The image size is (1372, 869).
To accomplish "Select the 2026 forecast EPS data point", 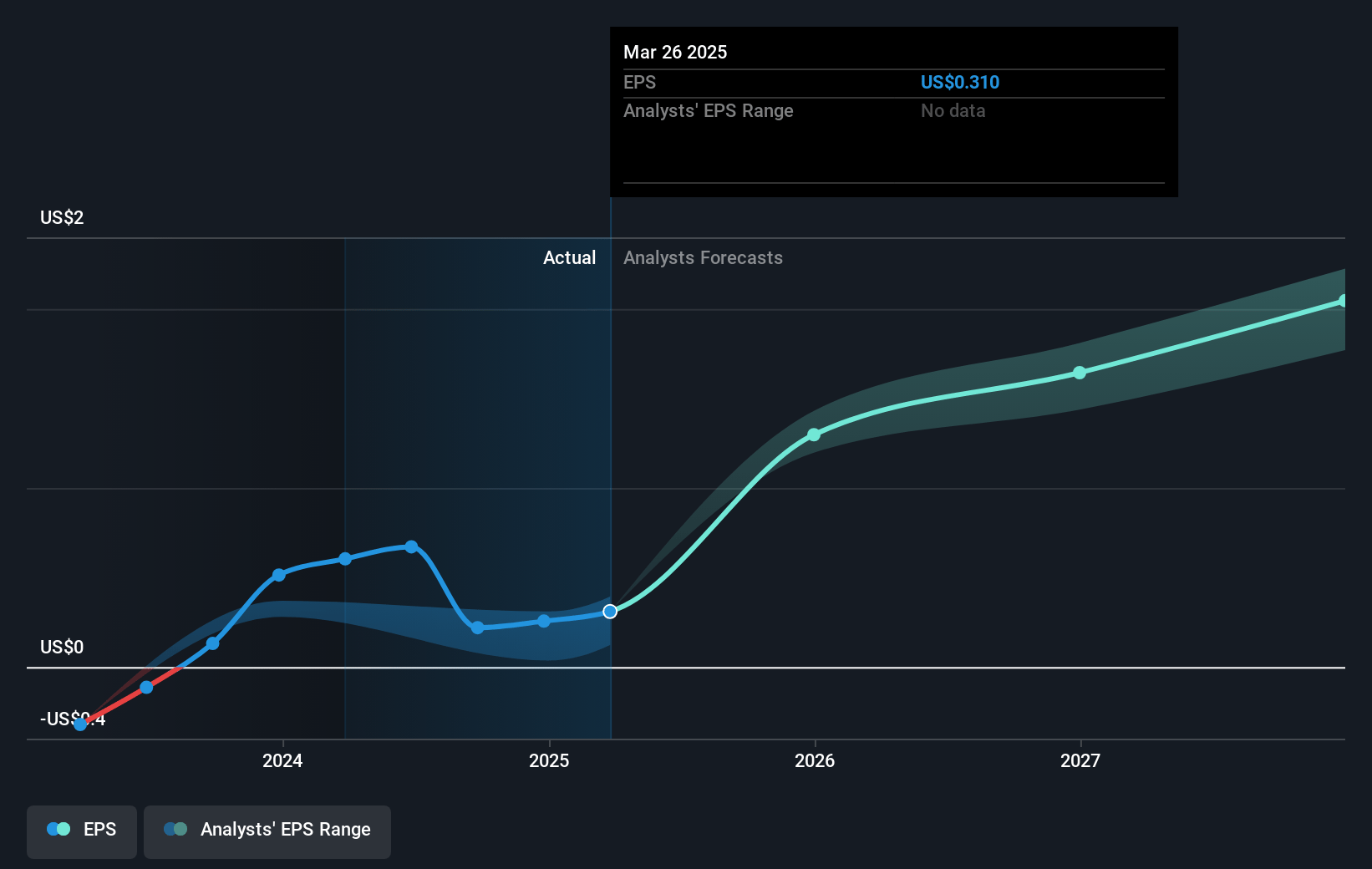I will point(814,434).
